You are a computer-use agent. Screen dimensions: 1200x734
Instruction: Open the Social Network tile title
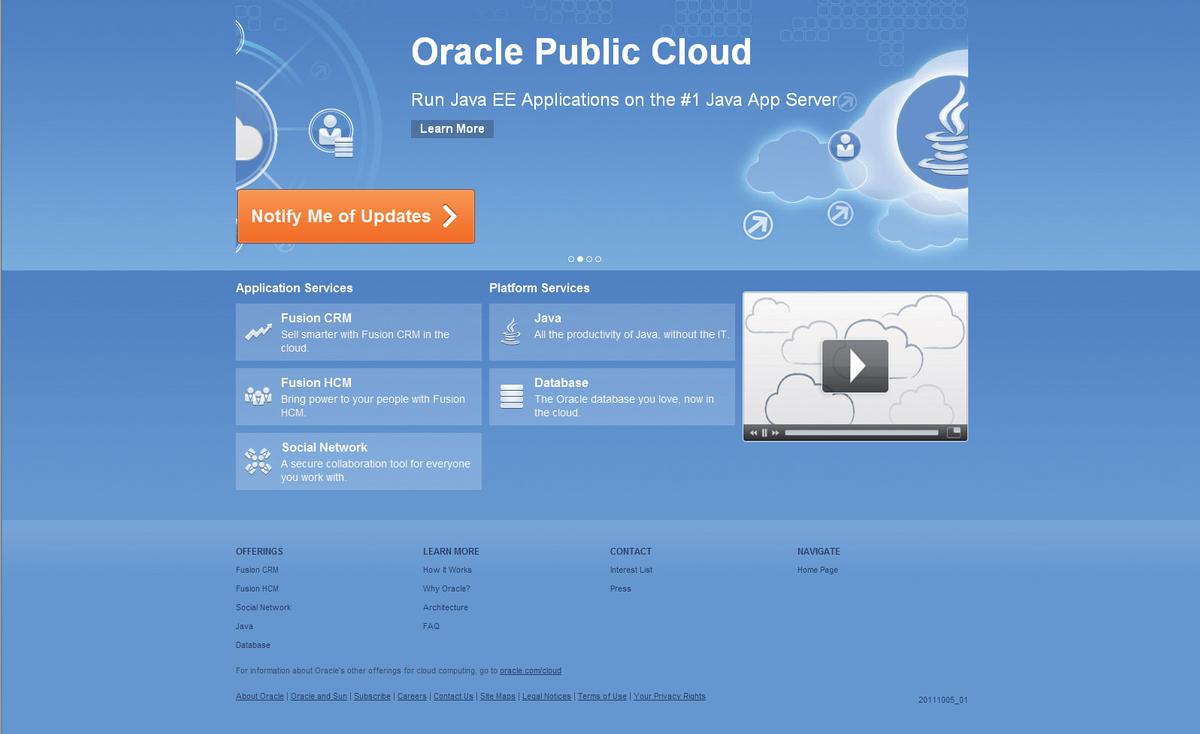pos(324,447)
